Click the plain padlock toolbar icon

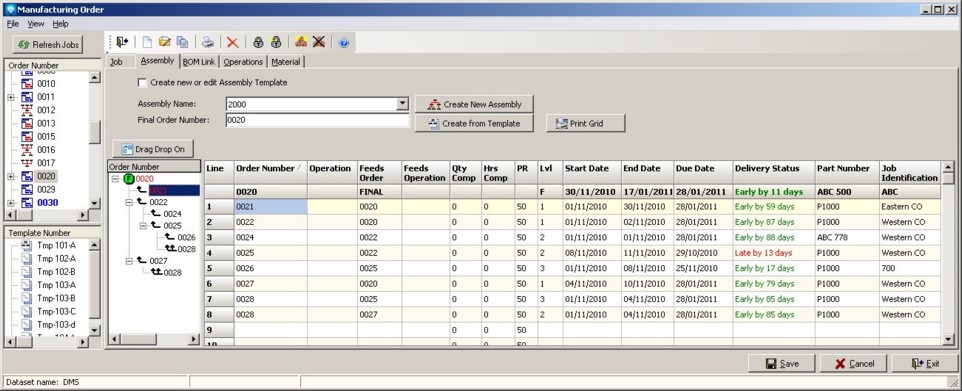[x=258, y=42]
